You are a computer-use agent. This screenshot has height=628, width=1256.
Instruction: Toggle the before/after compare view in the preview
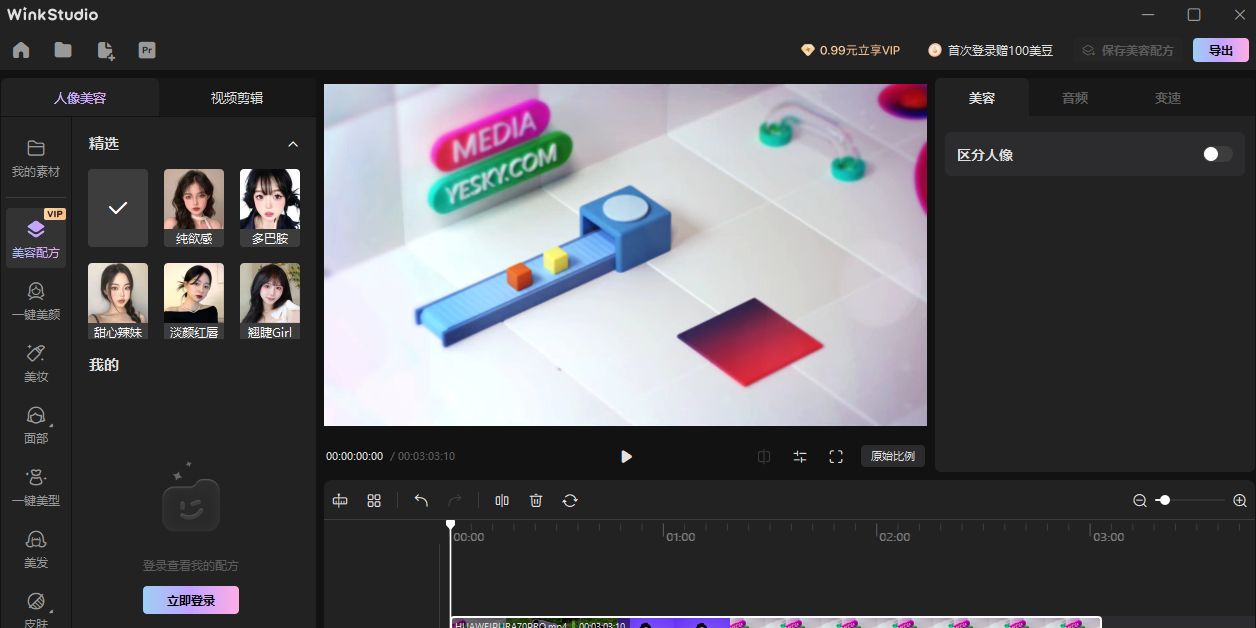point(763,456)
